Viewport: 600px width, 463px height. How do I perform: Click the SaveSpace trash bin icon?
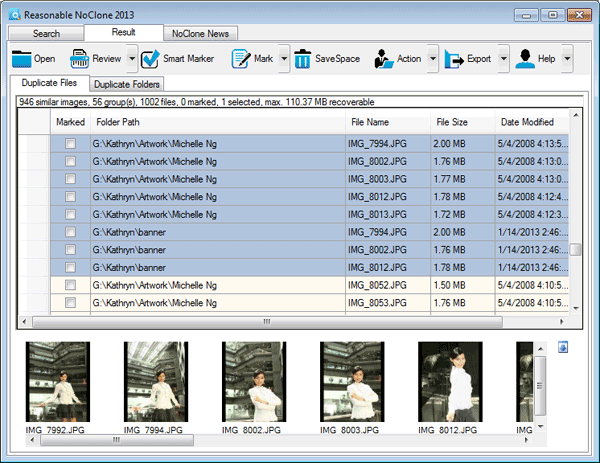[302, 59]
